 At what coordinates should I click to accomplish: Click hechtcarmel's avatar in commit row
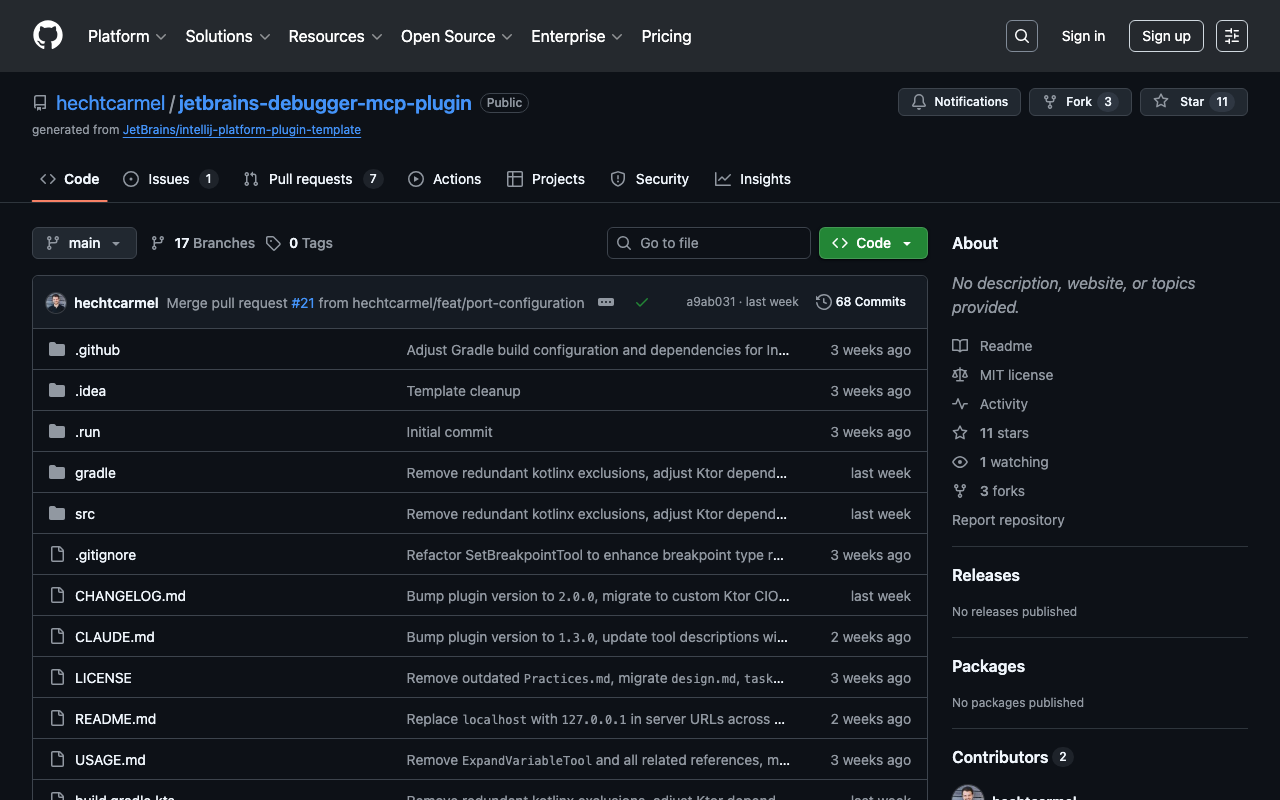tap(56, 302)
